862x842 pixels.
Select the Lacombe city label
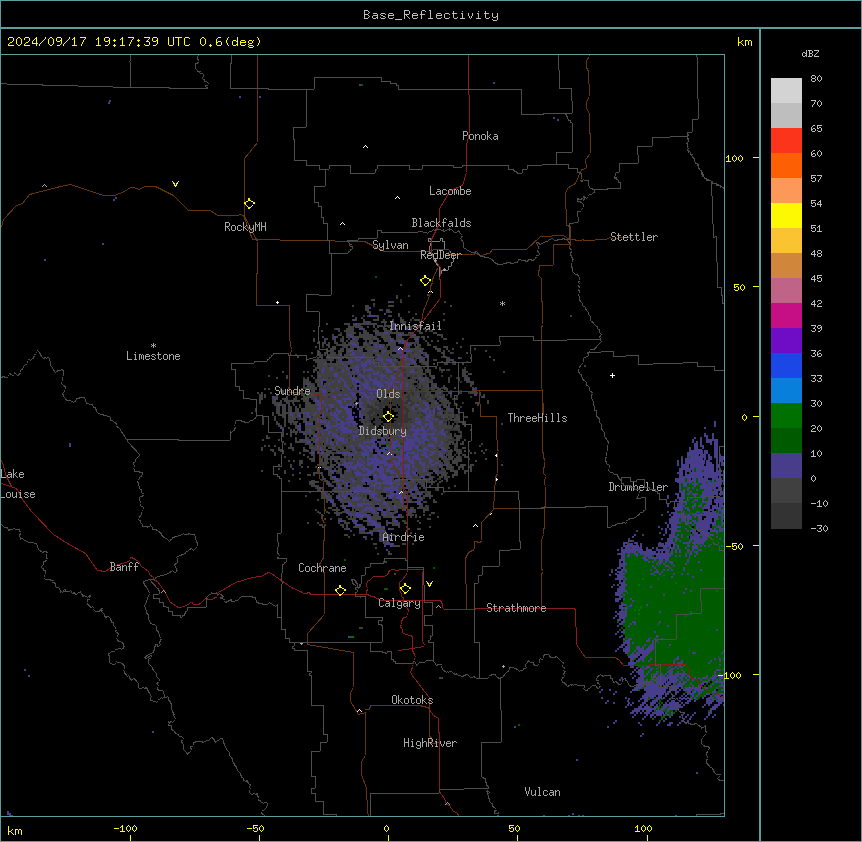pyautogui.click(x=450, y=191)
